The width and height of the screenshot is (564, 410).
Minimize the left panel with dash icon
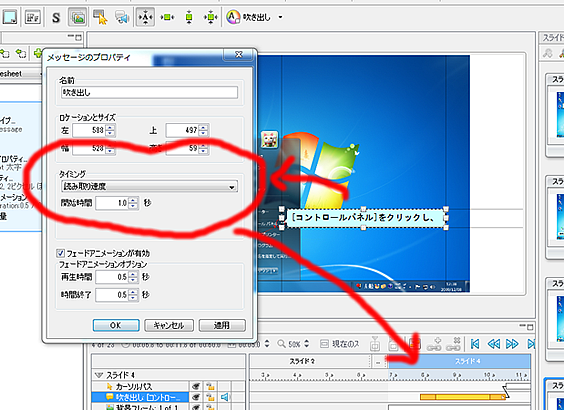71,36
